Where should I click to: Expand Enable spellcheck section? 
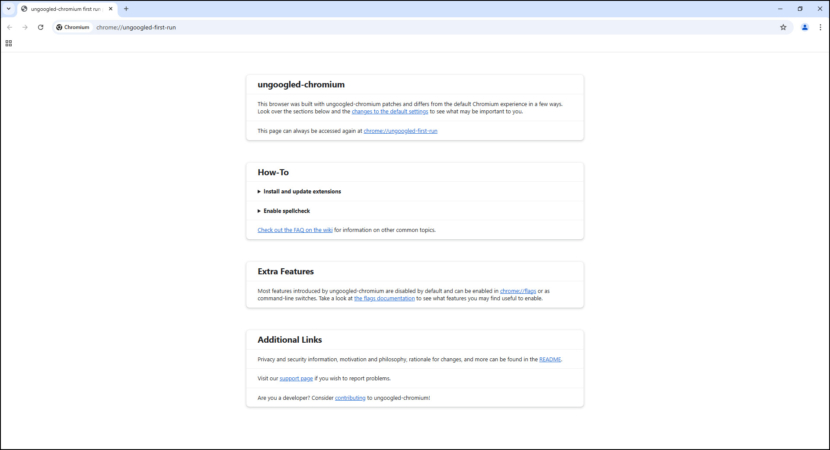[284, 211]
